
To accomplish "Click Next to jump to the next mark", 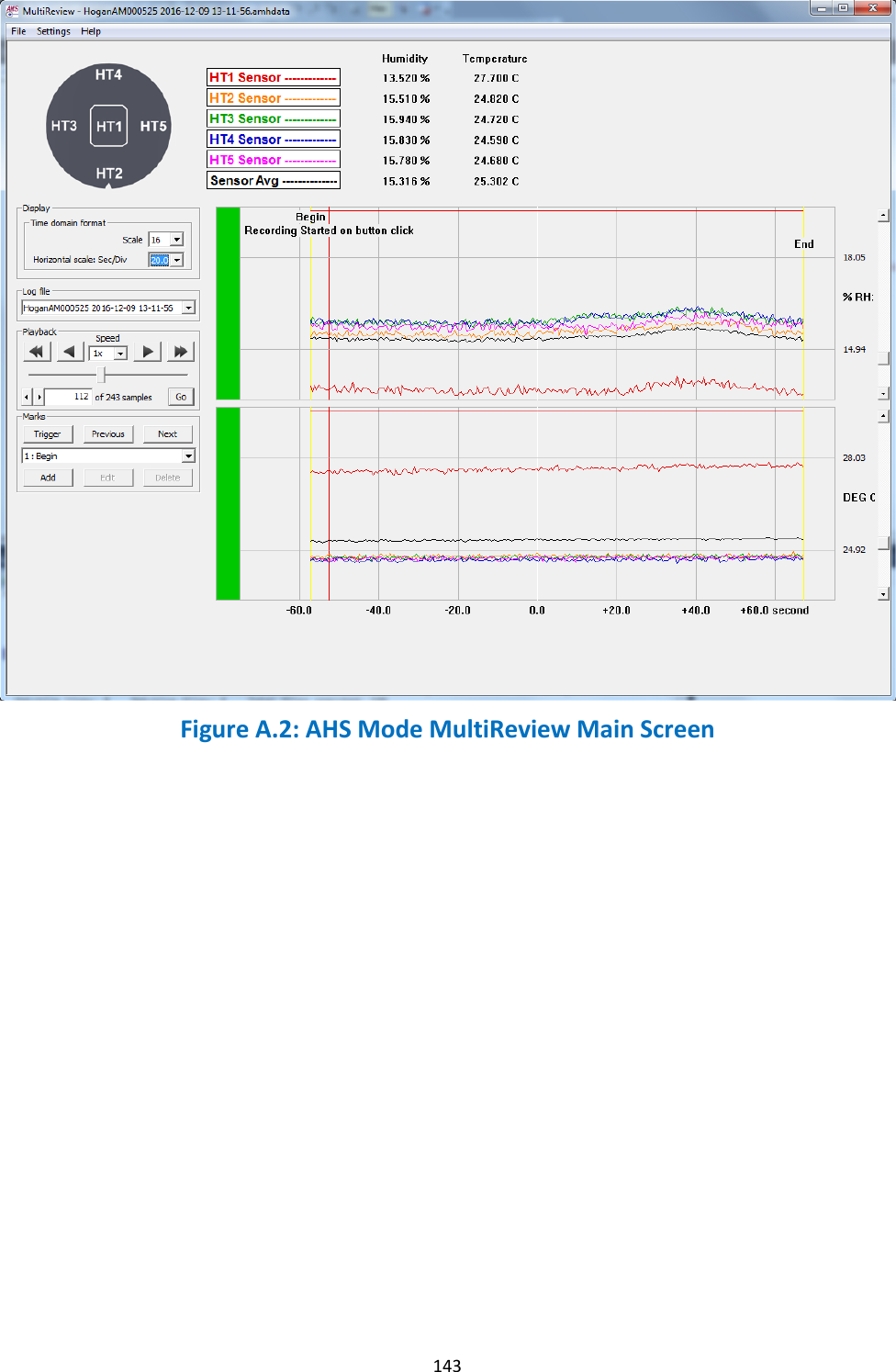I will pos(168,433).
